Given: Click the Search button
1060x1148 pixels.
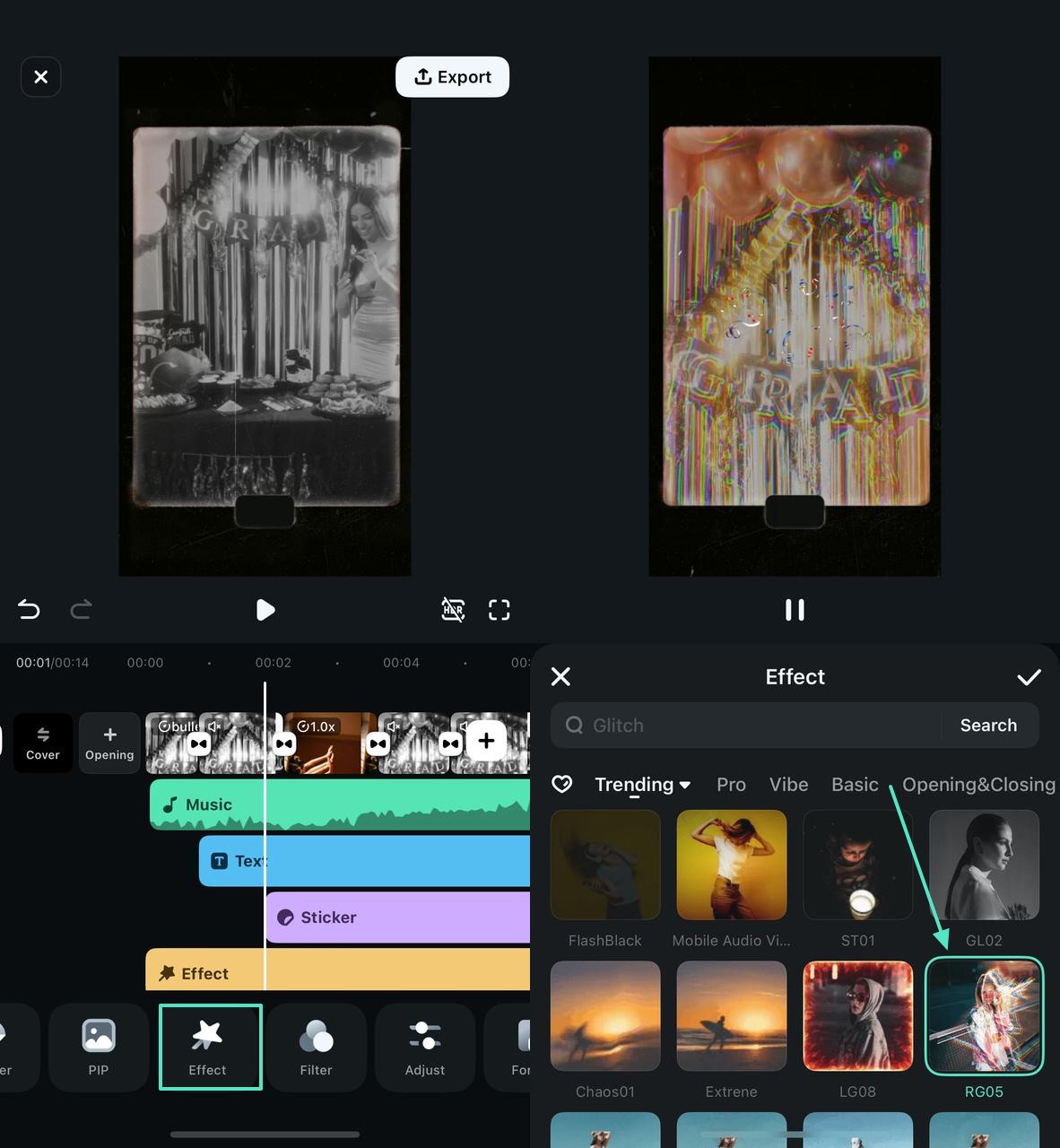Looking at the screenshot, I should pos(989,726).
